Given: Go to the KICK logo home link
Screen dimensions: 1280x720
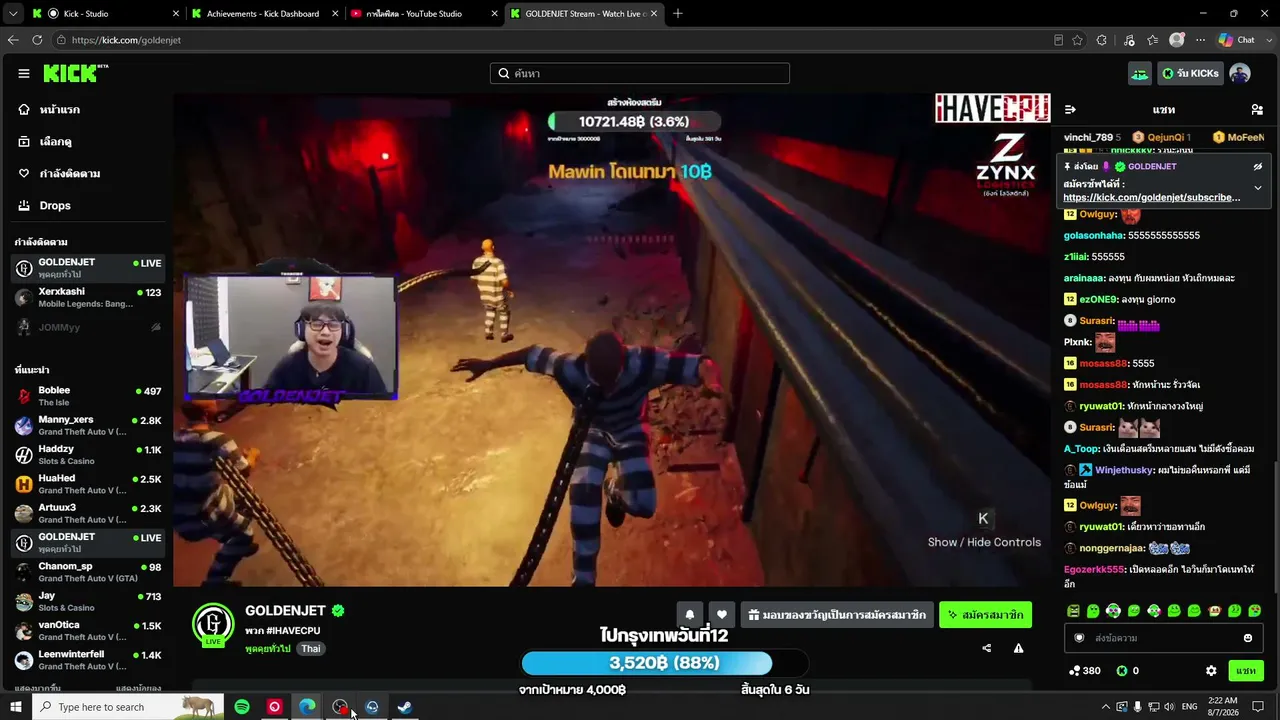Looking at the screenshot, I should 75,73.
